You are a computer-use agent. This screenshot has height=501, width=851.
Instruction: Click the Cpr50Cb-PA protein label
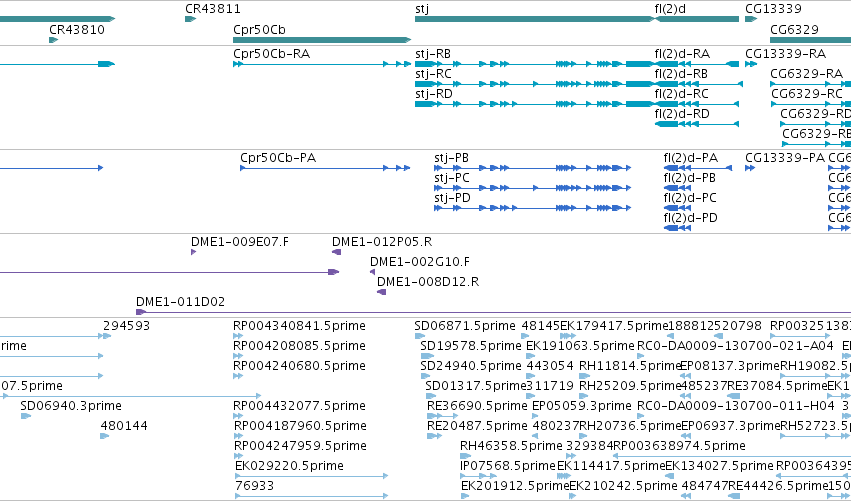tap(278, 158)
